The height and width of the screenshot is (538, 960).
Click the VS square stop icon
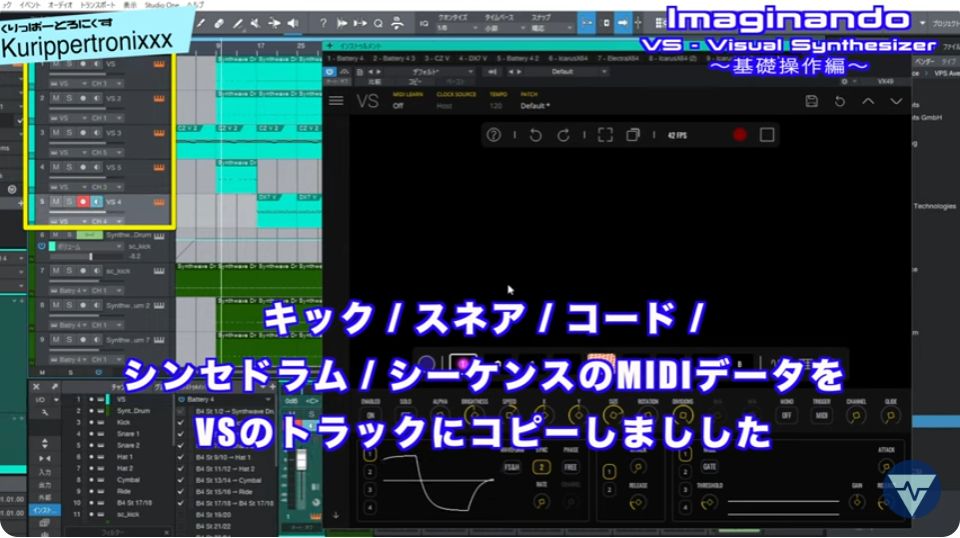[x=767, y=135]
